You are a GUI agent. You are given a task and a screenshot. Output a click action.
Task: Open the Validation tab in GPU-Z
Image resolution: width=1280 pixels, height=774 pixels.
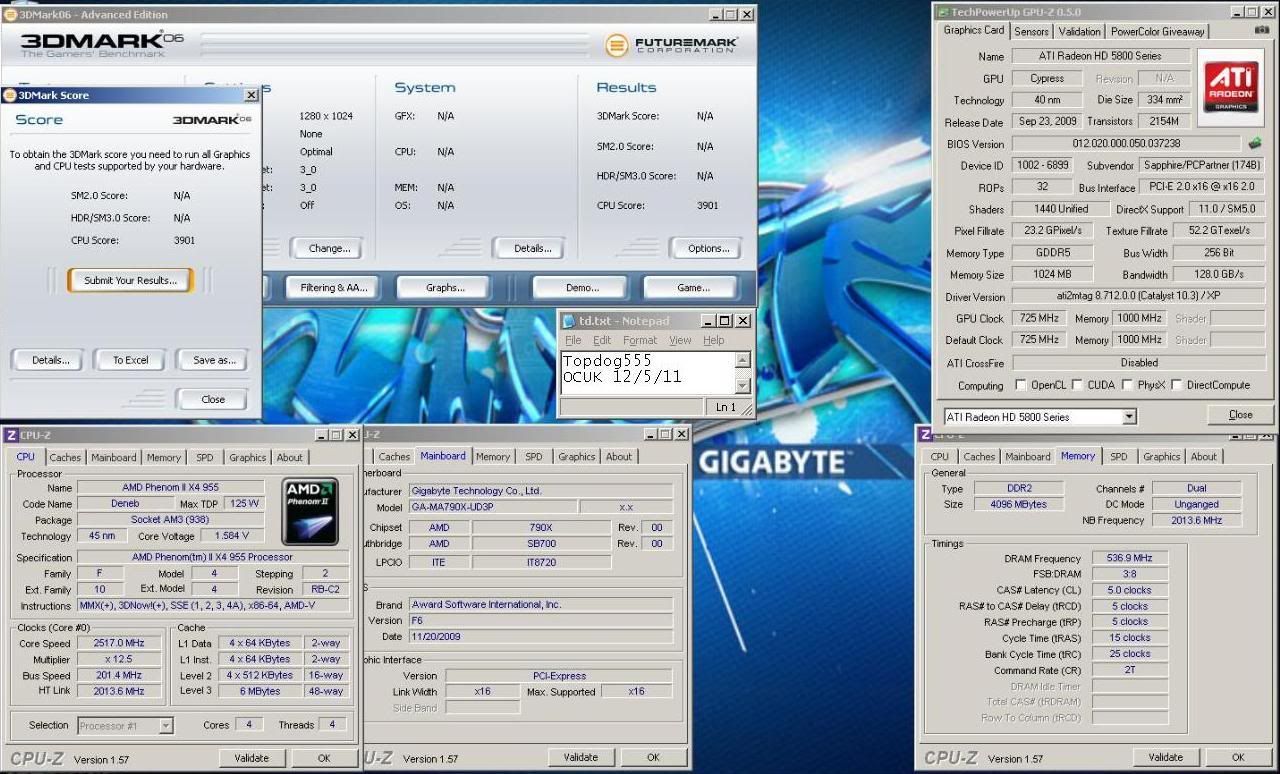click(x=1079, y=32)
